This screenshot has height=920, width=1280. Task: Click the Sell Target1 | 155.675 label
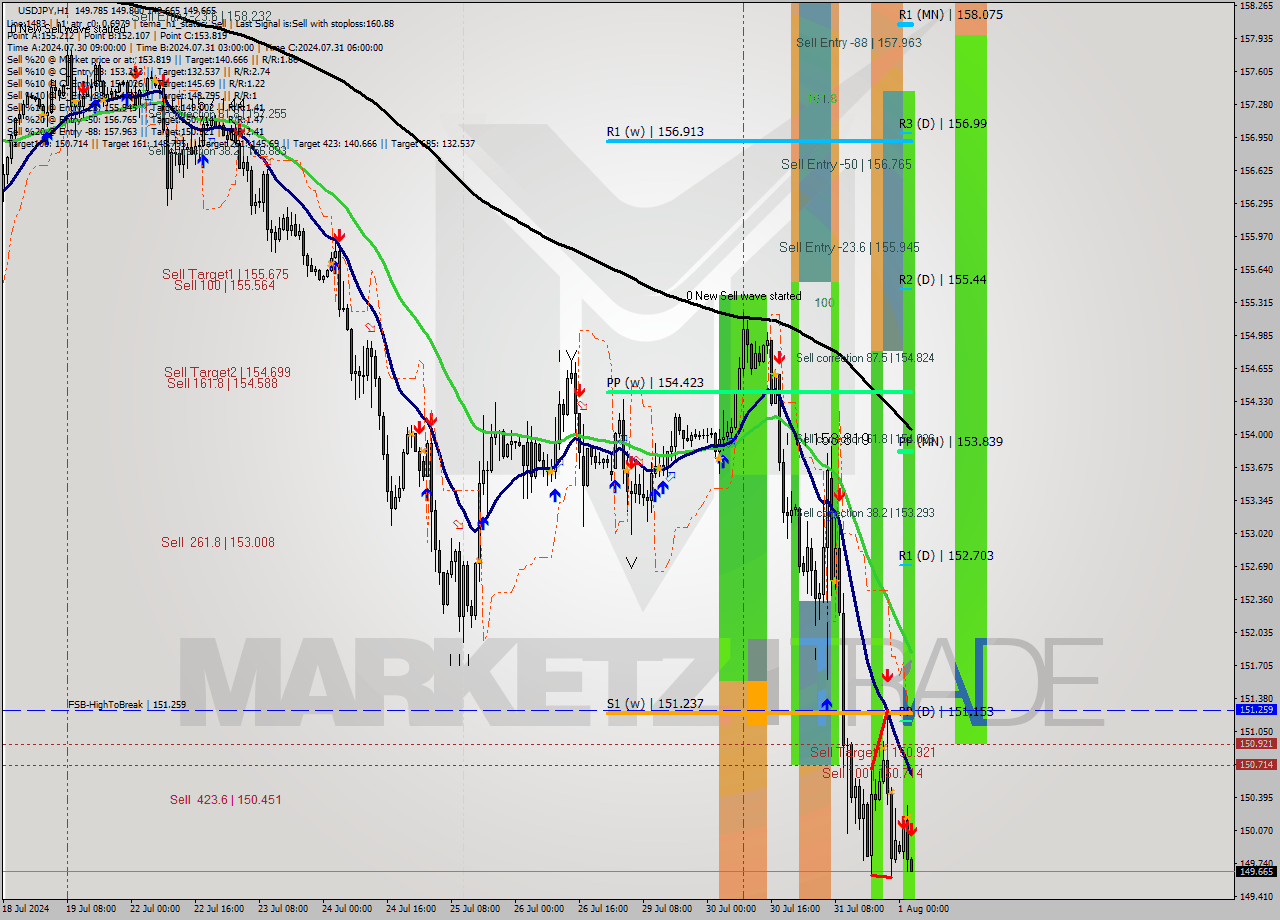pos(225,274)
